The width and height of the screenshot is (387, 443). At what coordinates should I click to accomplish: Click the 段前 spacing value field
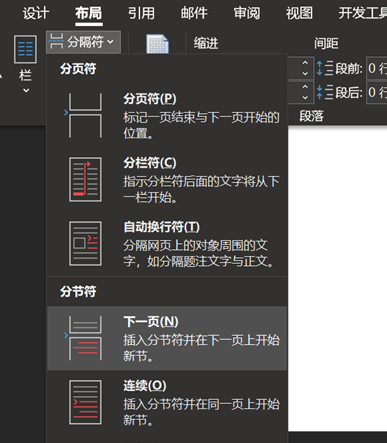(377, 68)
